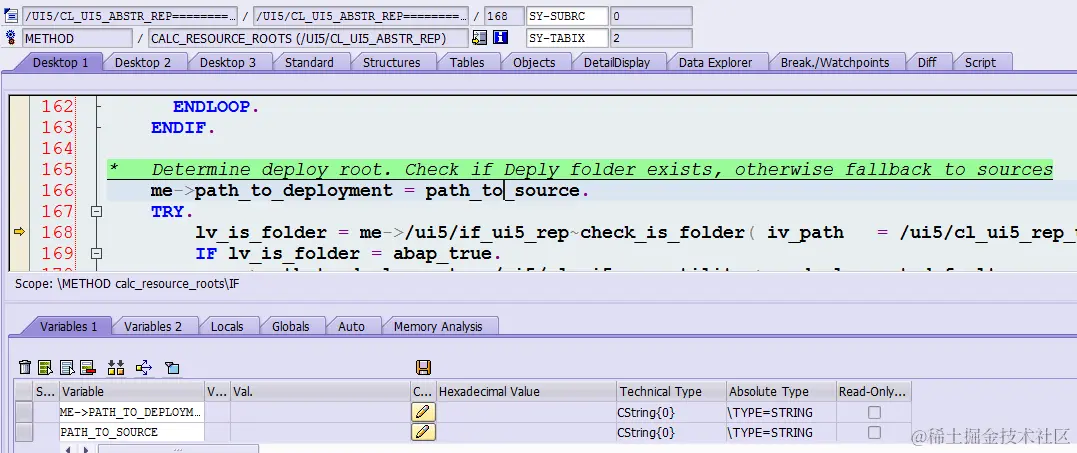Click the list icon with red minus

(x=87, y=367)
